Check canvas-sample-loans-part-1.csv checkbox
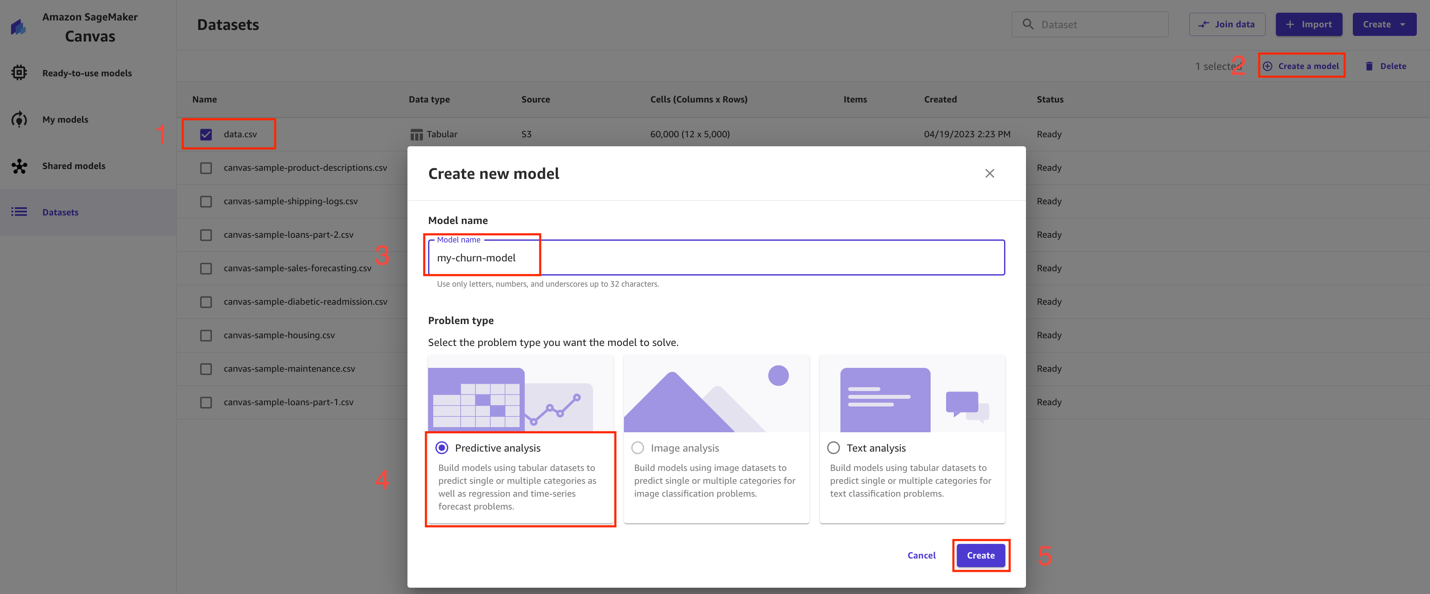Viewport: 1430px width, 594px height. coord(206,402)
